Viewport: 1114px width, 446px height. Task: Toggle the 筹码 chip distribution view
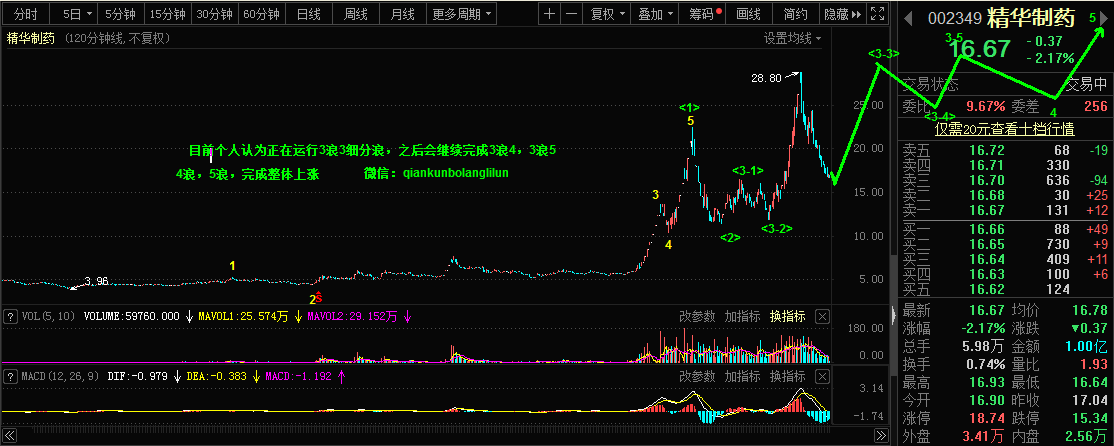point(703,15)
